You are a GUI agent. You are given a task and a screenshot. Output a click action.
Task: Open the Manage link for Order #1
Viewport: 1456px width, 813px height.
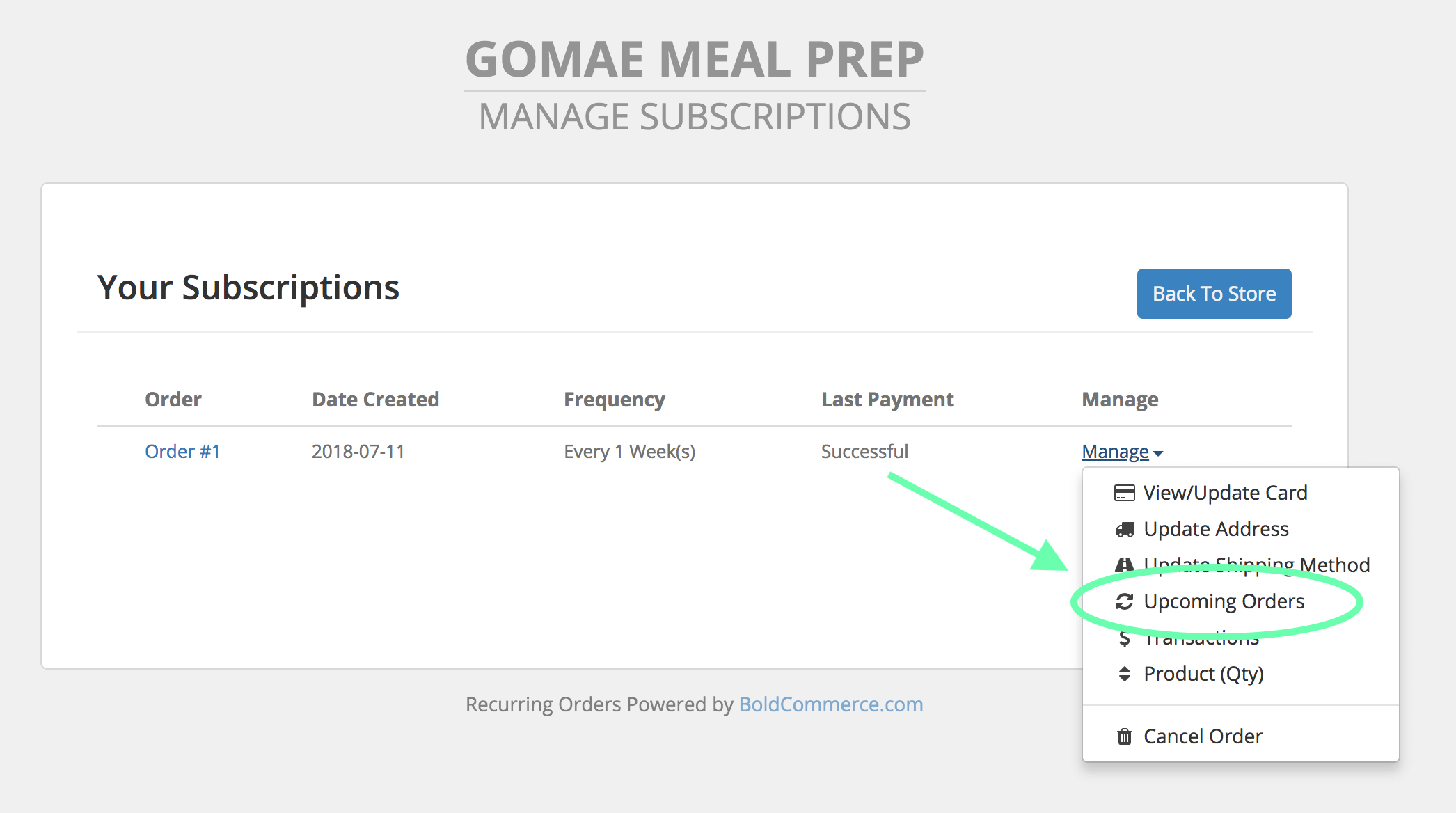1115,452
